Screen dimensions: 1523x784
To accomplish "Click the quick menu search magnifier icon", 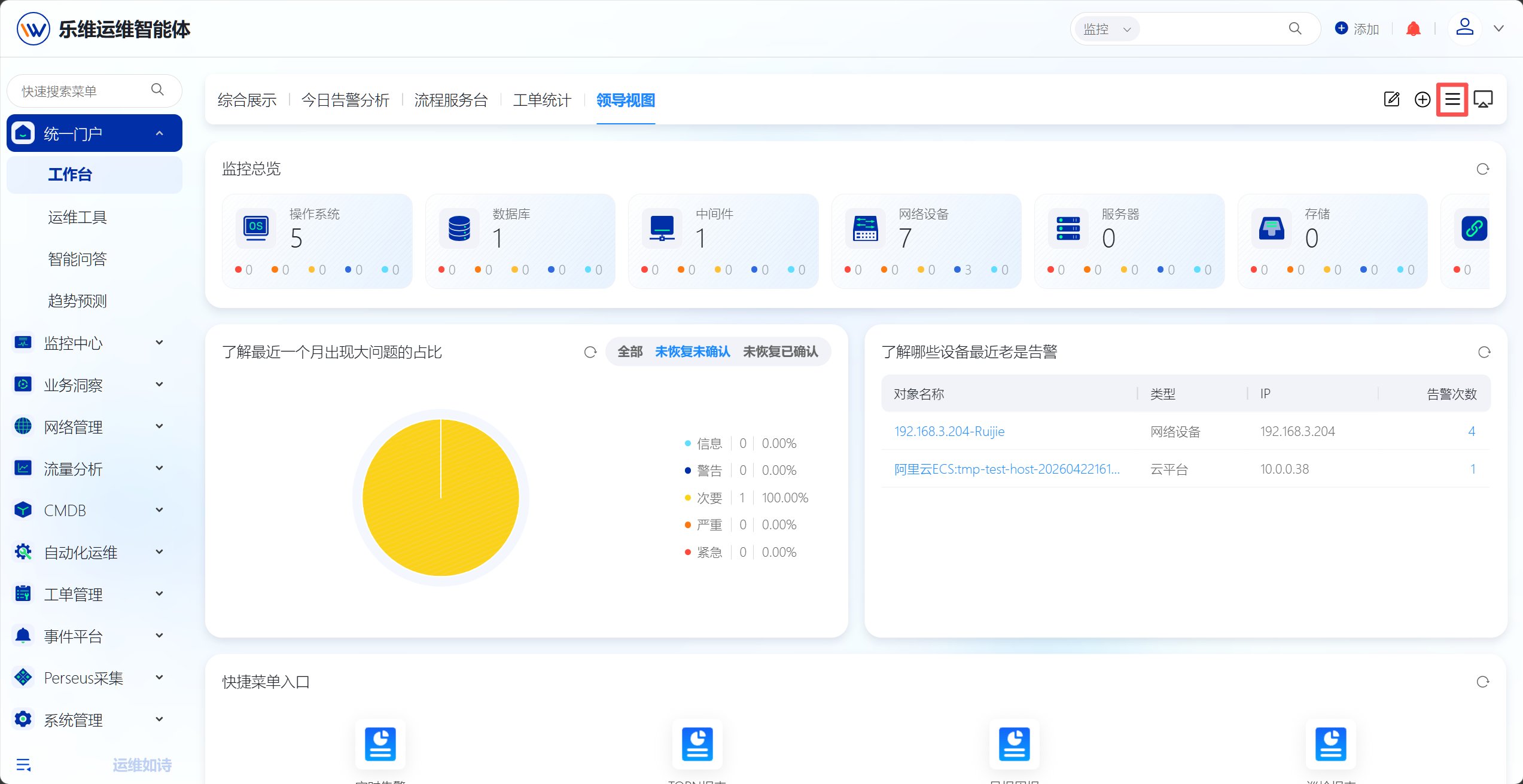I will point(157,90).
